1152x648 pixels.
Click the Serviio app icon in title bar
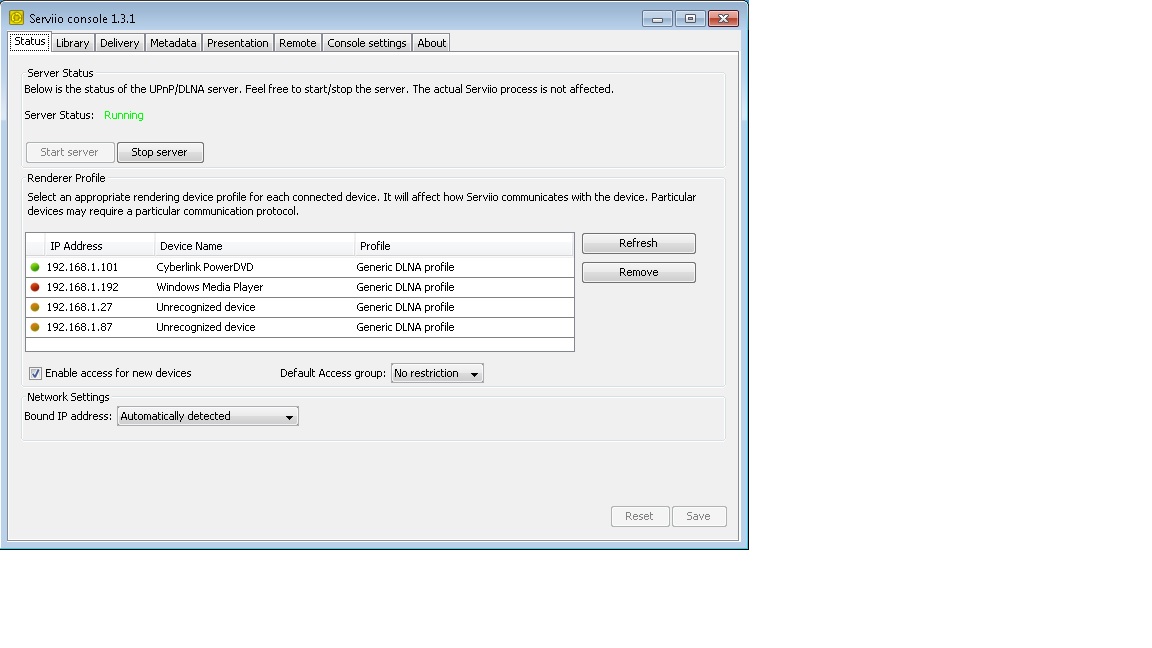click(16, 17)
